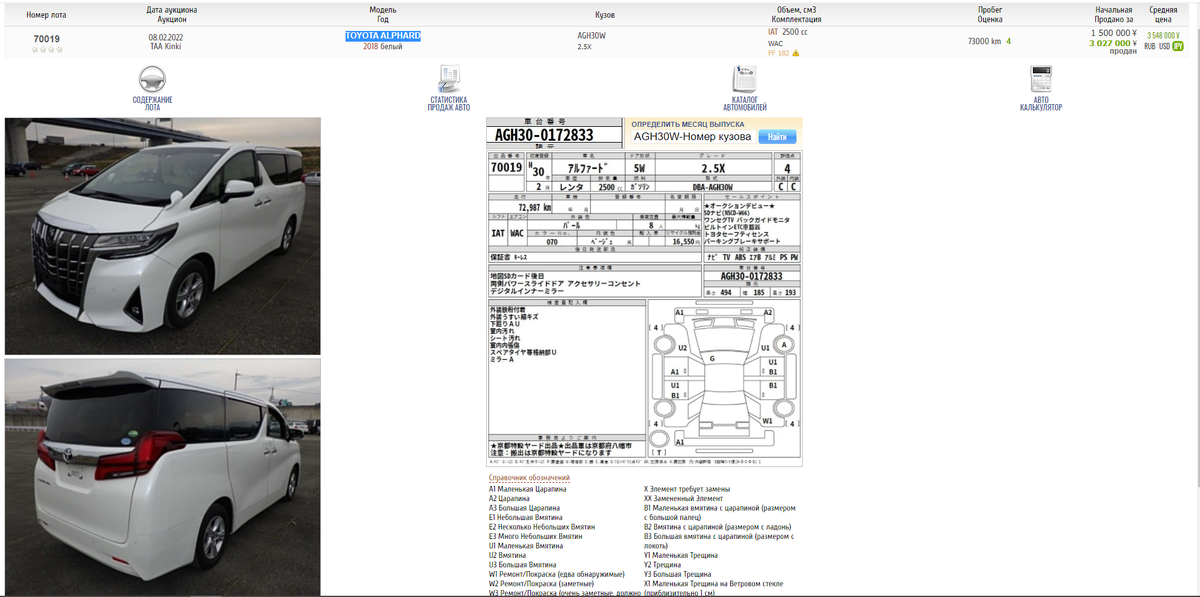Click the XX Замененный Элемент legend entry
Image resolution: width=1200 pixels, height=597 pixels.
tap(684, 498)
